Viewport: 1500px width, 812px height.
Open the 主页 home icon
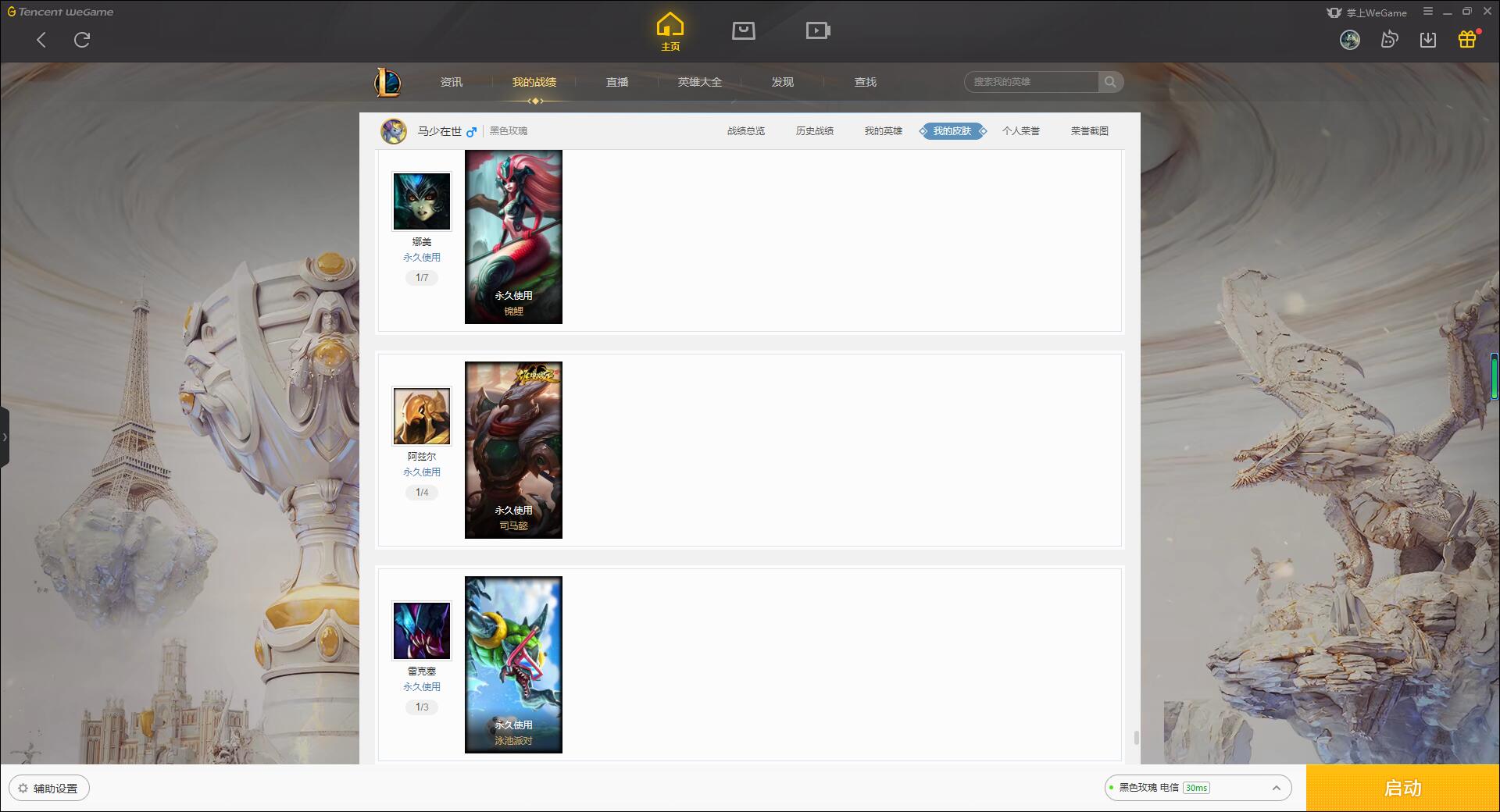pos(670,31)
